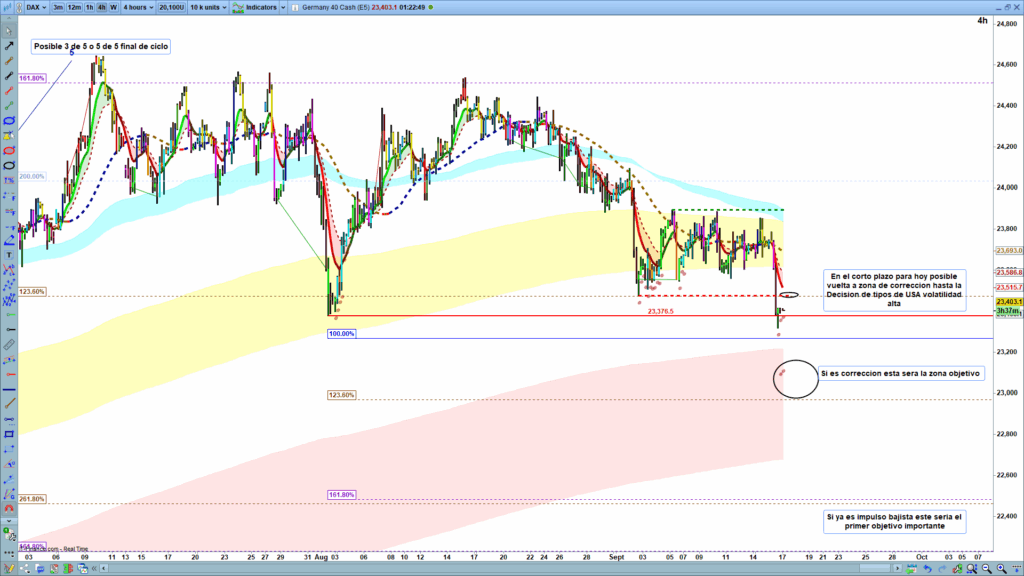The image size is (1024, 576).
Task: Open the 4 hours timeframe dropdown
Action: (x=138, y=7)
